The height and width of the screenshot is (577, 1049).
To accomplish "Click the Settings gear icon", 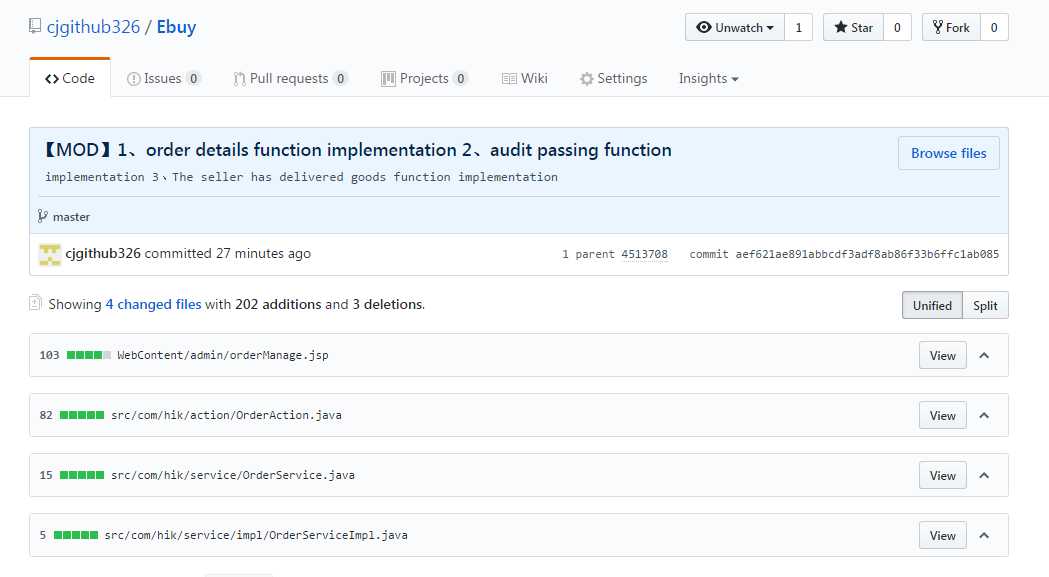I will pos(587,79).
